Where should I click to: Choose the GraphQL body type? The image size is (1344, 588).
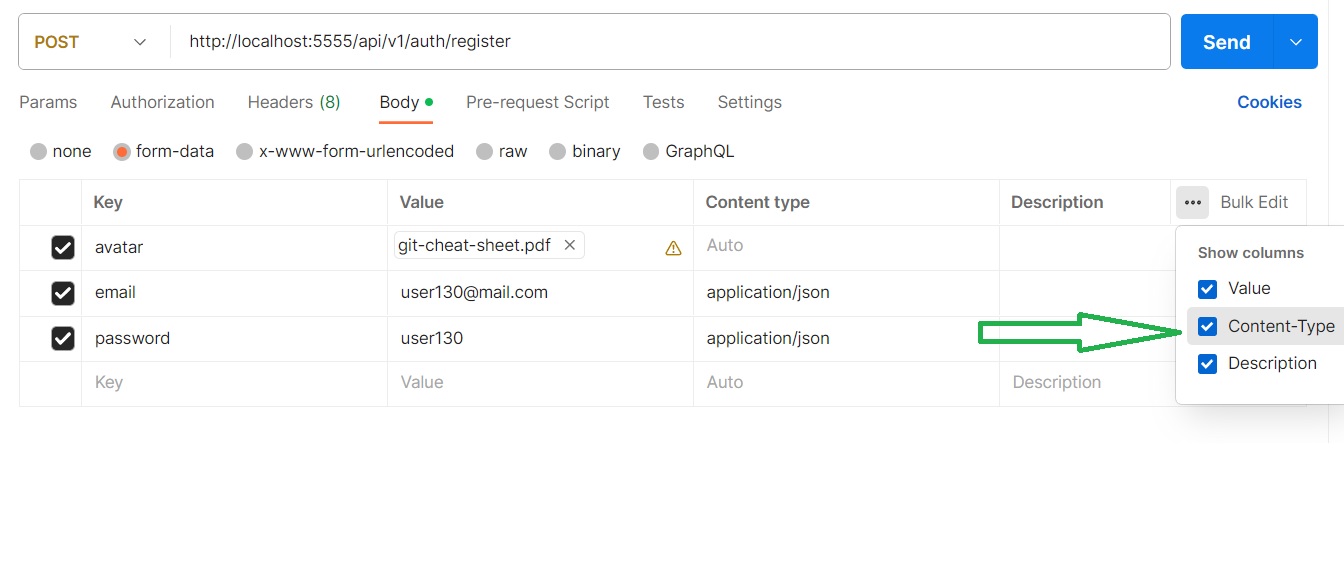(x=651, y=152)
